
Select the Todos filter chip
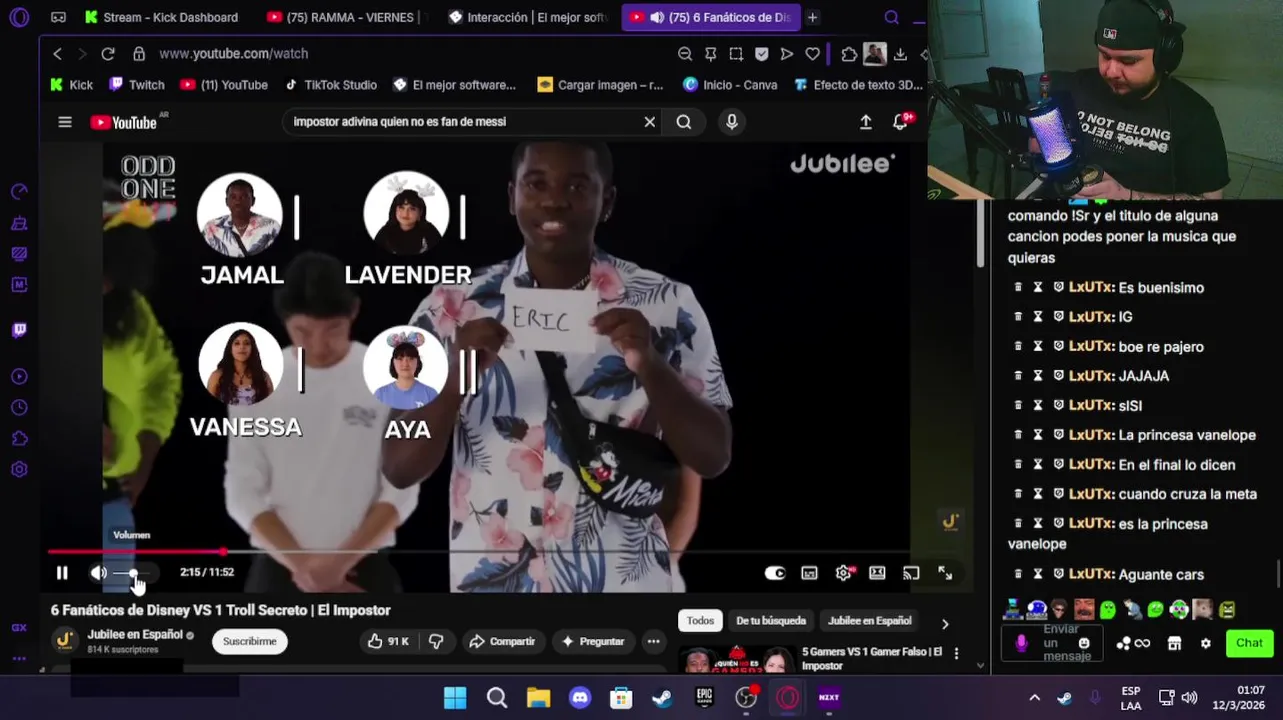pyautogui.click(x=700, y=621)
